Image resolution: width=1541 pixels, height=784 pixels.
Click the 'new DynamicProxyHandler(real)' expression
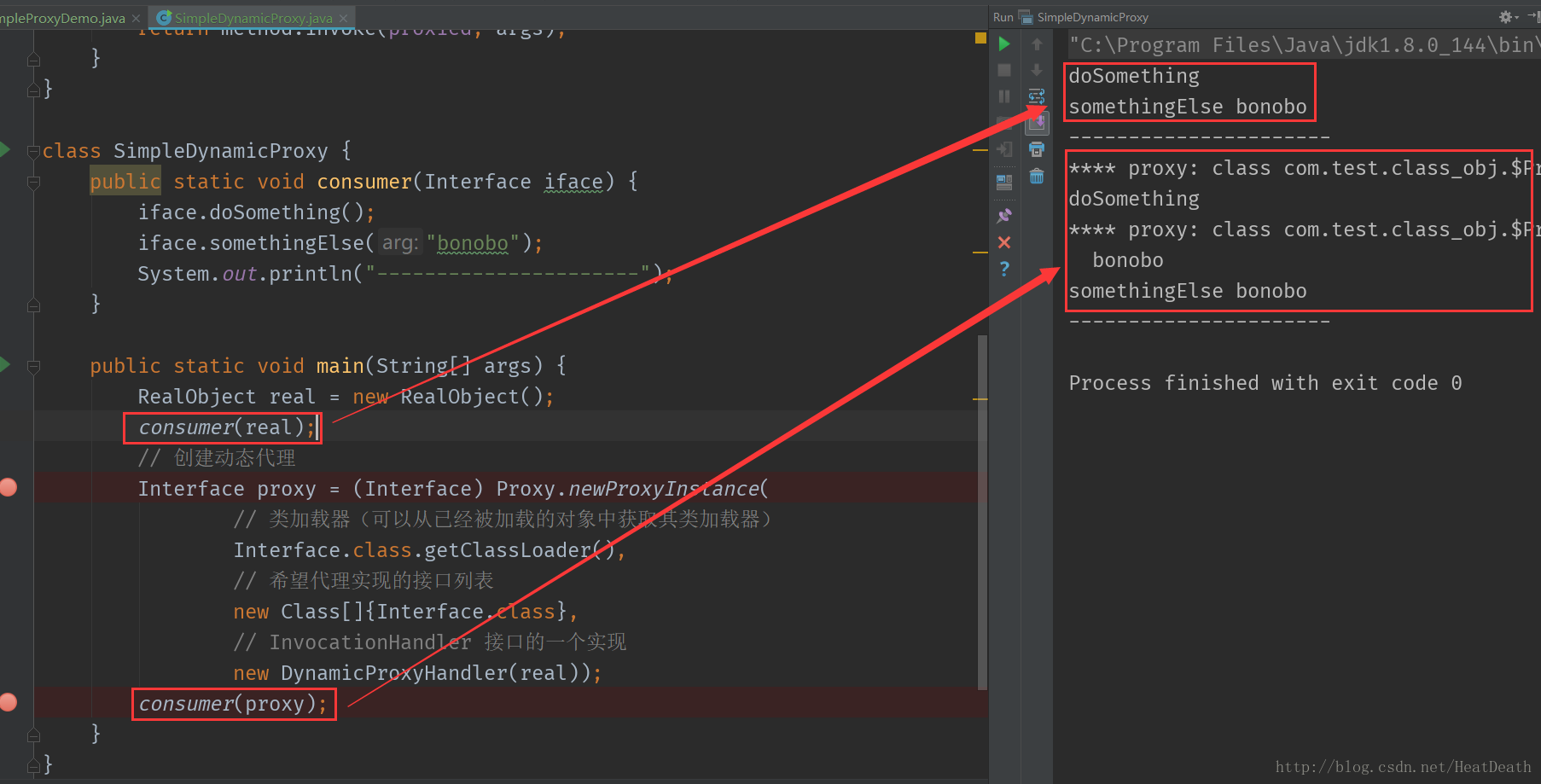click(411, 673)
